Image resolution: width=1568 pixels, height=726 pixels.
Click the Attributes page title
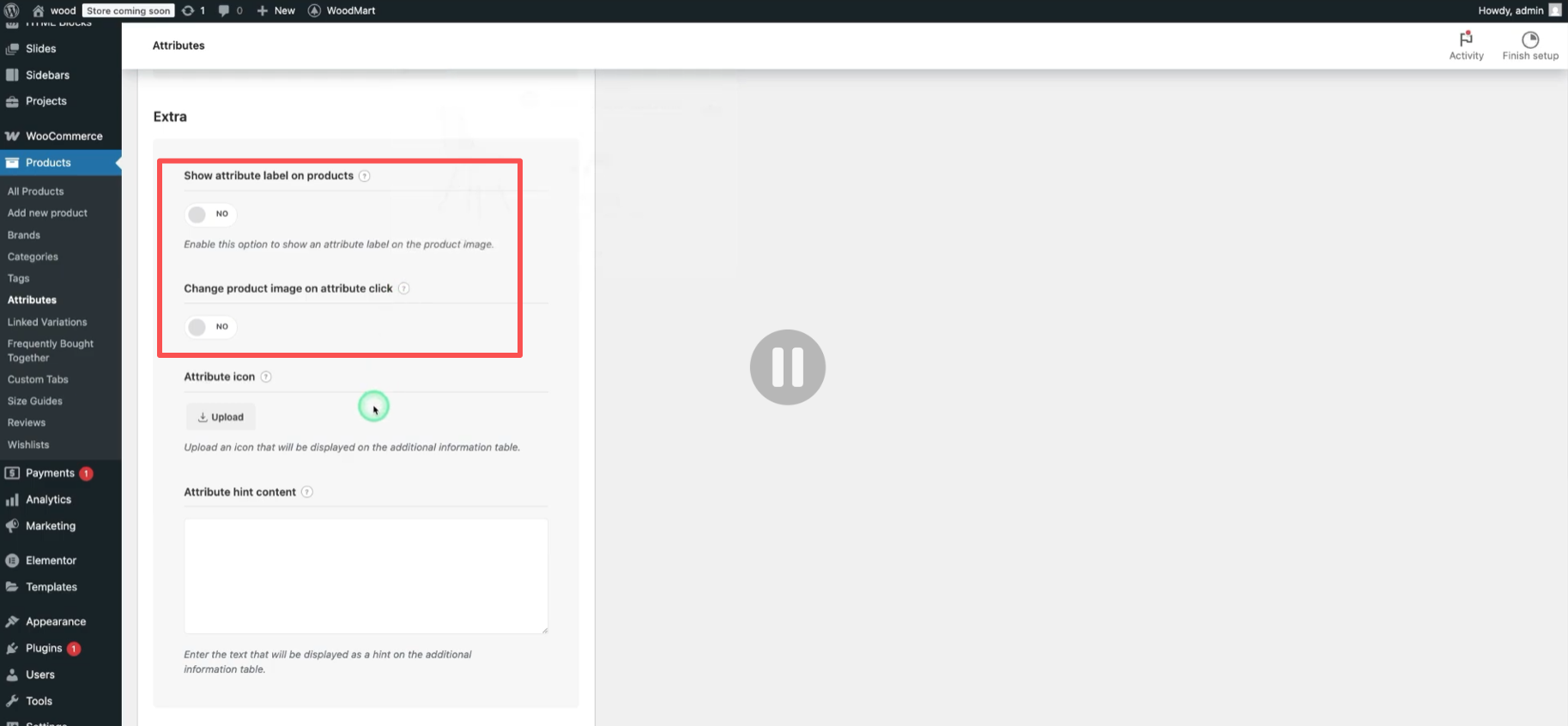click(179, 45)
